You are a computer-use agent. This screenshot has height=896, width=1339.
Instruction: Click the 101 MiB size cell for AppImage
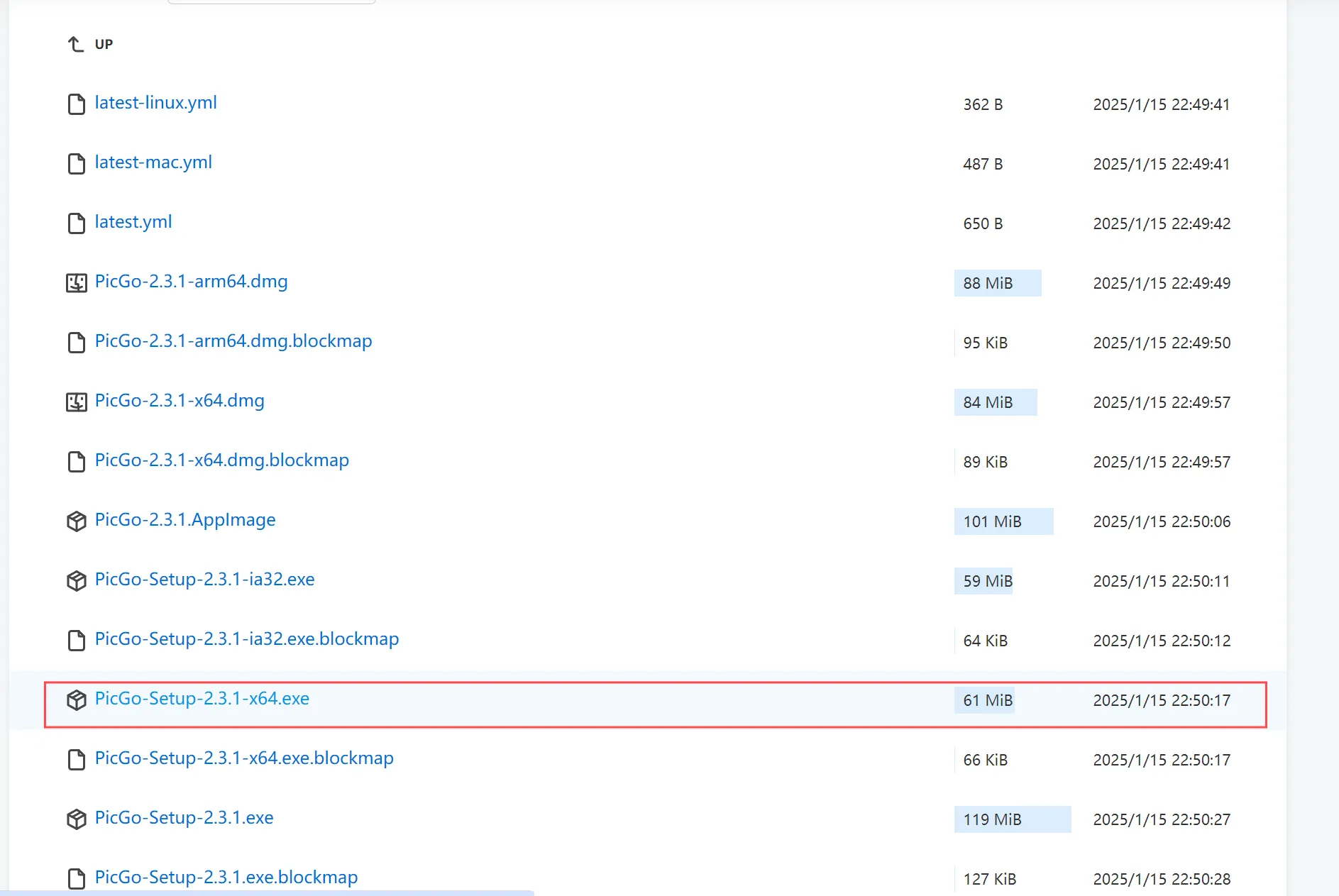click(1003, 521)
